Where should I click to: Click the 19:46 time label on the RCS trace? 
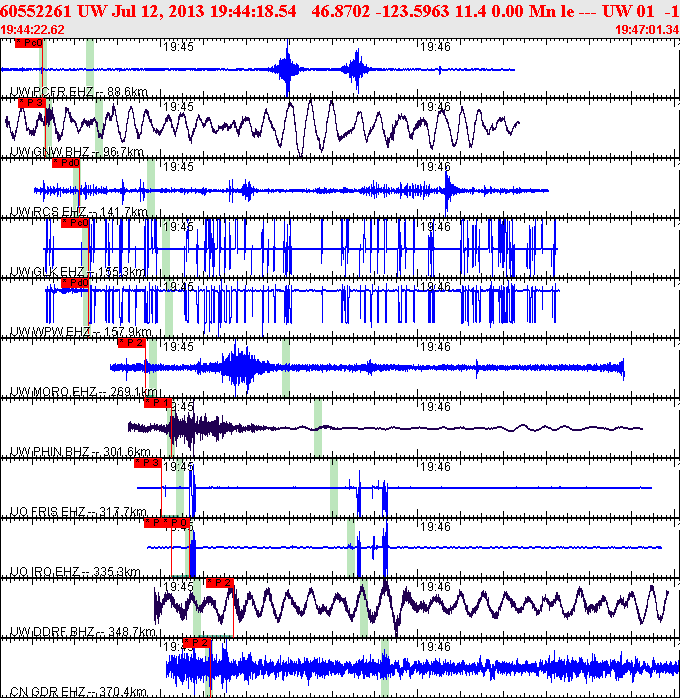click(x=436, y=167)
